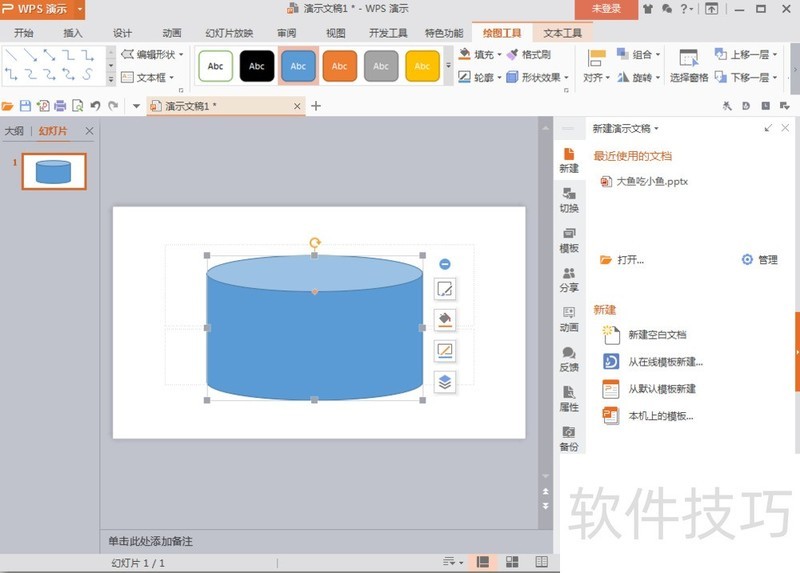Click the 格式刷 format painter tool
Viewport: 800px width, 573px height.
529,55
